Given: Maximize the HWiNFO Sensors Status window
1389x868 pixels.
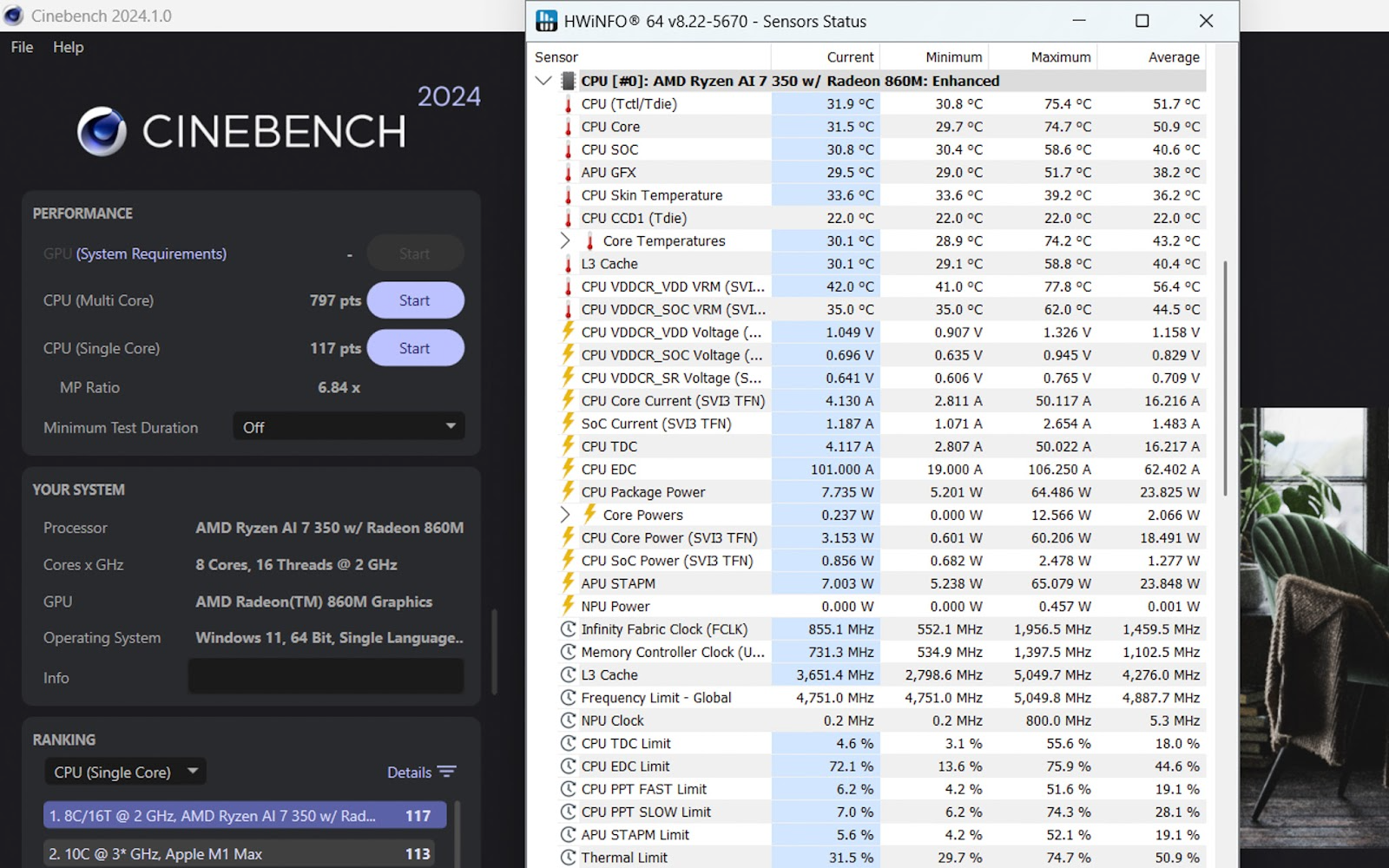Looking at the screenshot, I should point(1142,21).
